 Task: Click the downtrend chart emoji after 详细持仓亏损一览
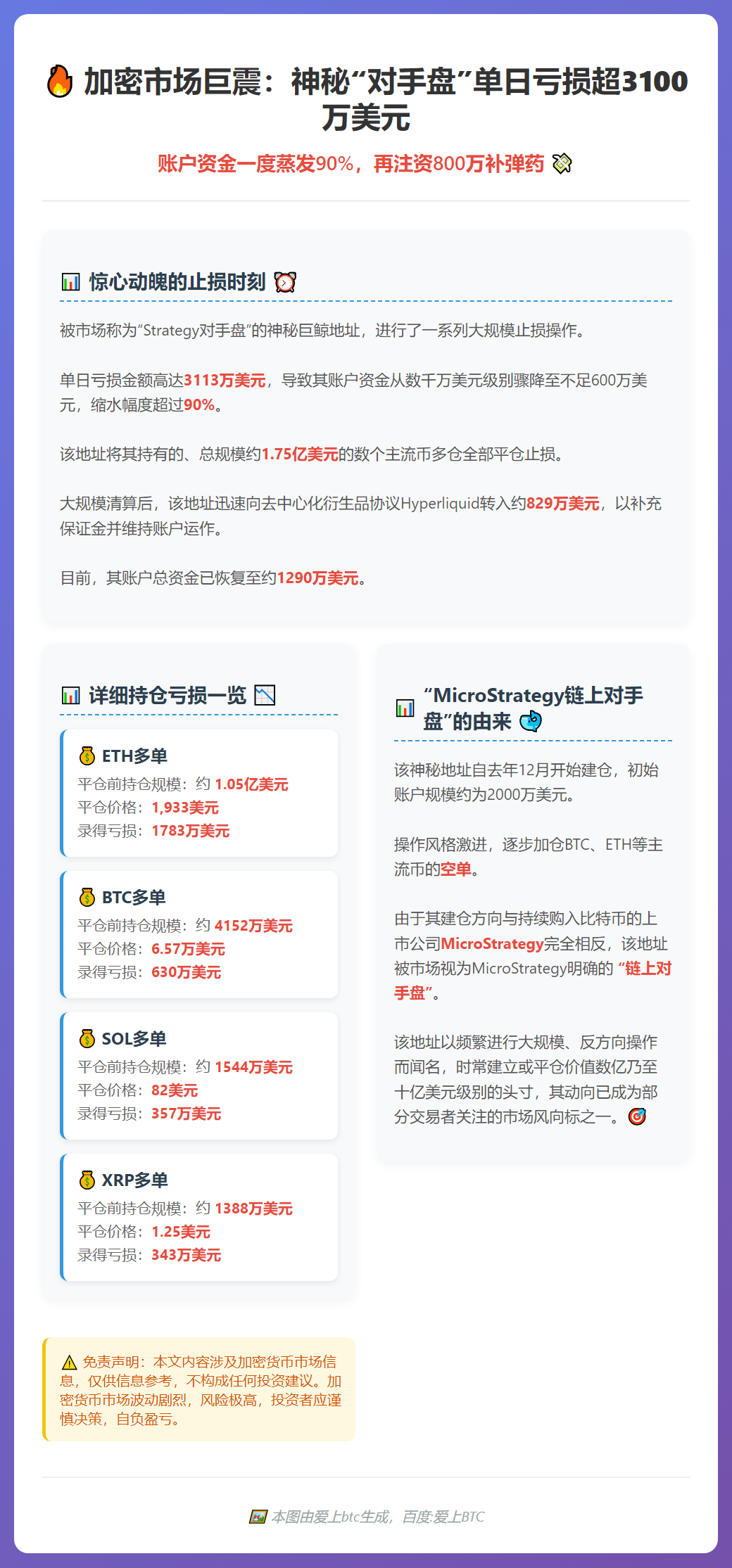point(265,696)
